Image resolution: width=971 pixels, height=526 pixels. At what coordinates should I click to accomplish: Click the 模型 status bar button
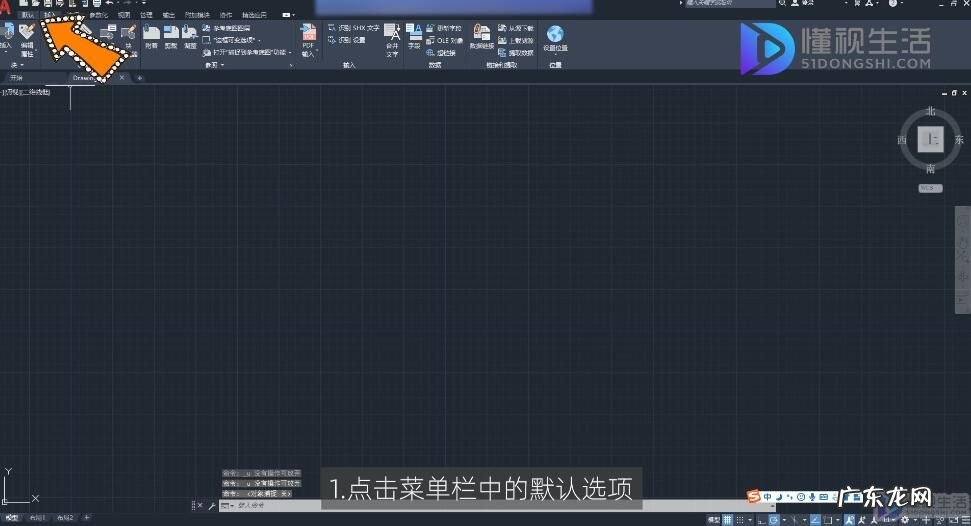pos(714,520)
